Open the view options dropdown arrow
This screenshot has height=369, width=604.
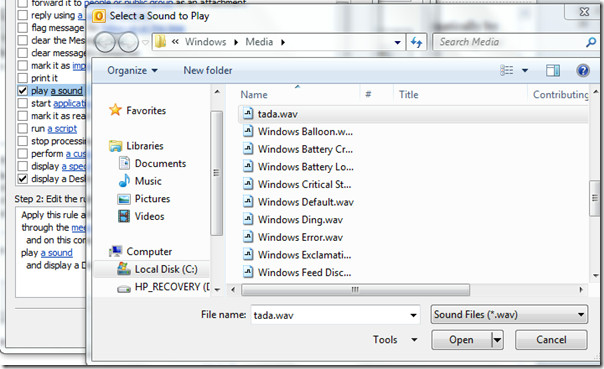[525, 70]
